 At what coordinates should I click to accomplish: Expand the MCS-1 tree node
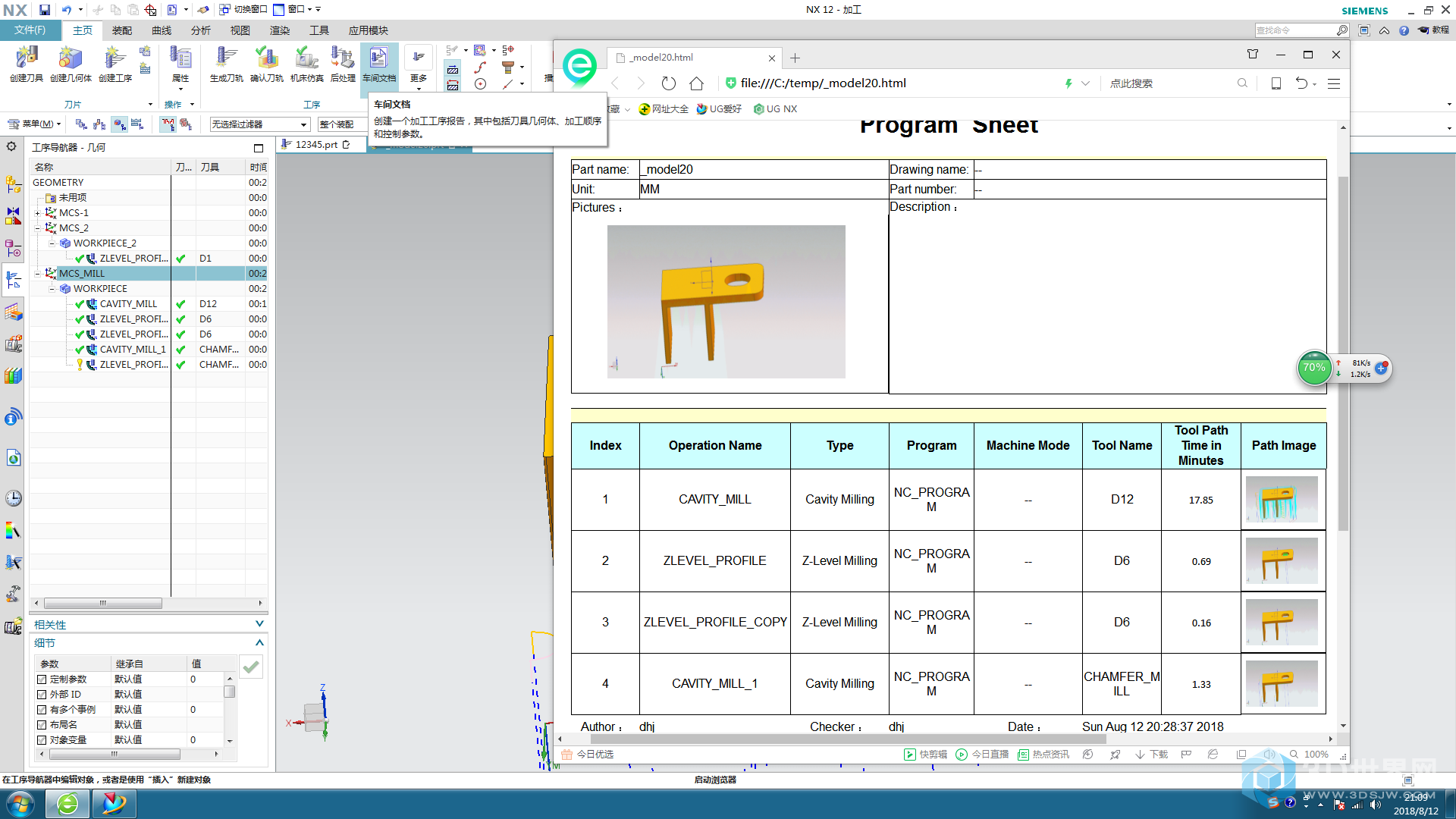(37, 213)
